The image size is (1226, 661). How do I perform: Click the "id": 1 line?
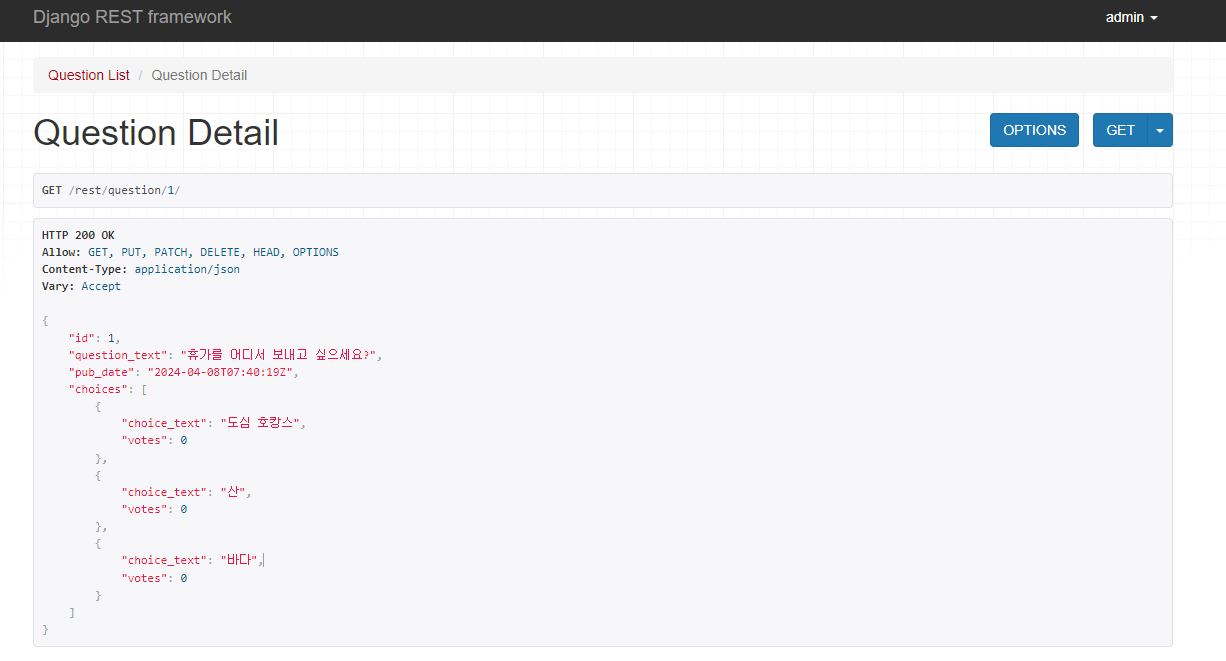pyautogui.click(x=94, y=338)
